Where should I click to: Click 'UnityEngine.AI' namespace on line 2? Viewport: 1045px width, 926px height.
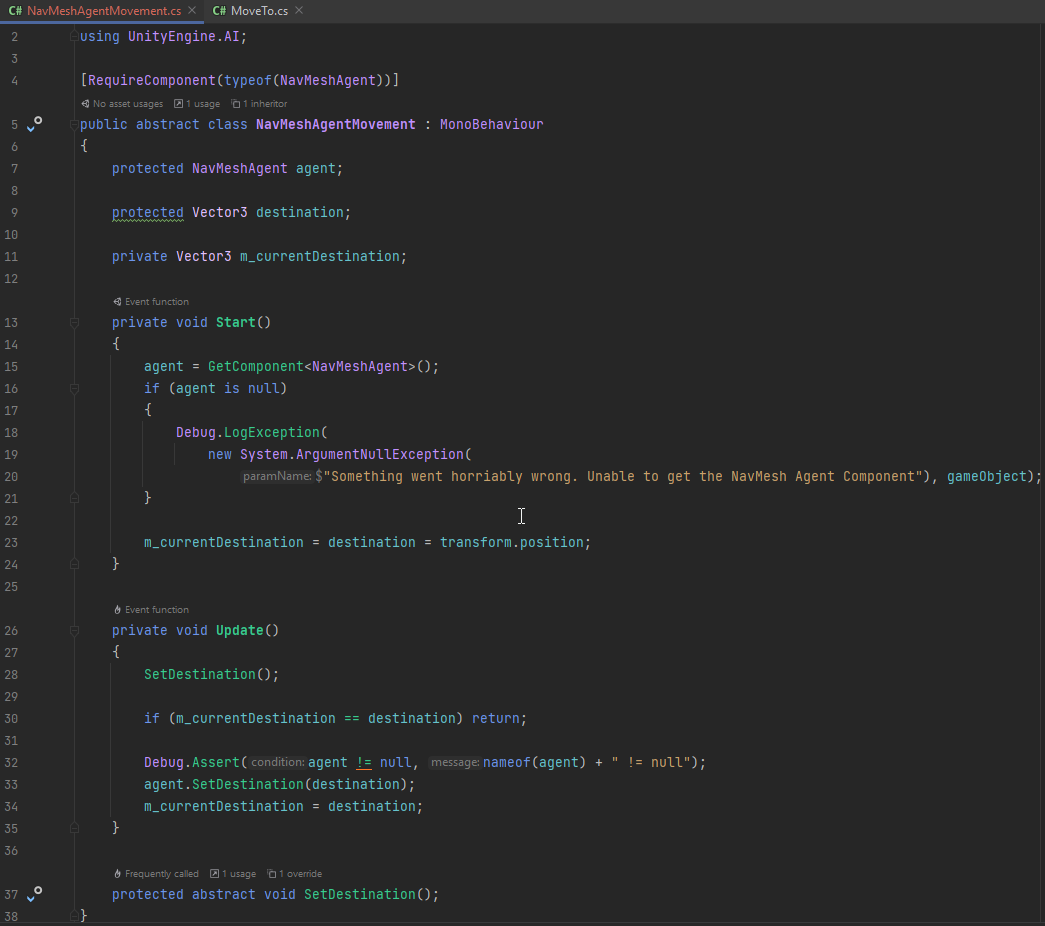coord(183,36)
